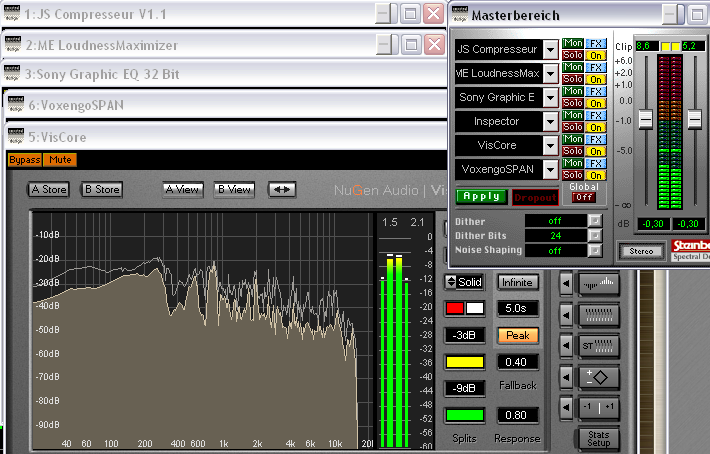
Task: Open ME LoudnessMax slot dropdown arrow
Action: 551,73
